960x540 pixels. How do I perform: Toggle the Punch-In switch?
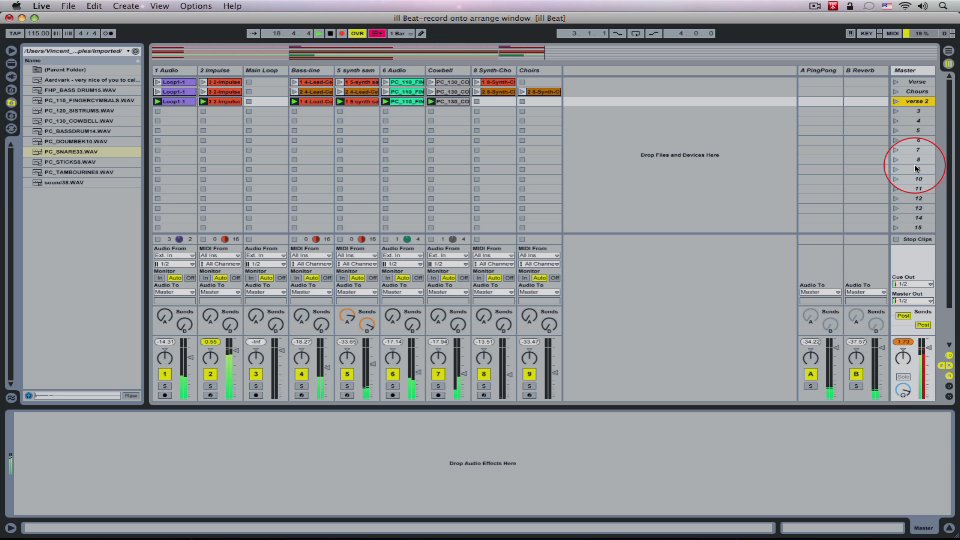coord(618,33)
